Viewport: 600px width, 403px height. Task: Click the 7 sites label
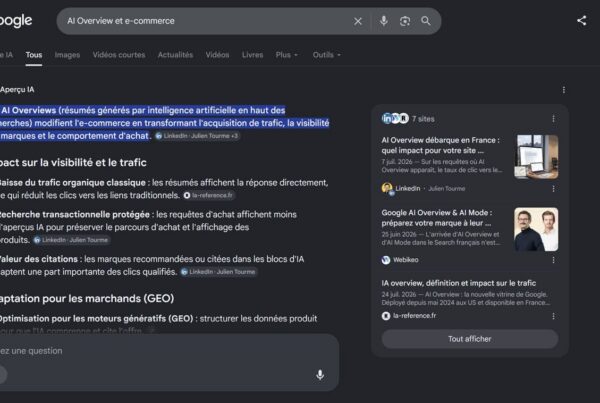423,119
